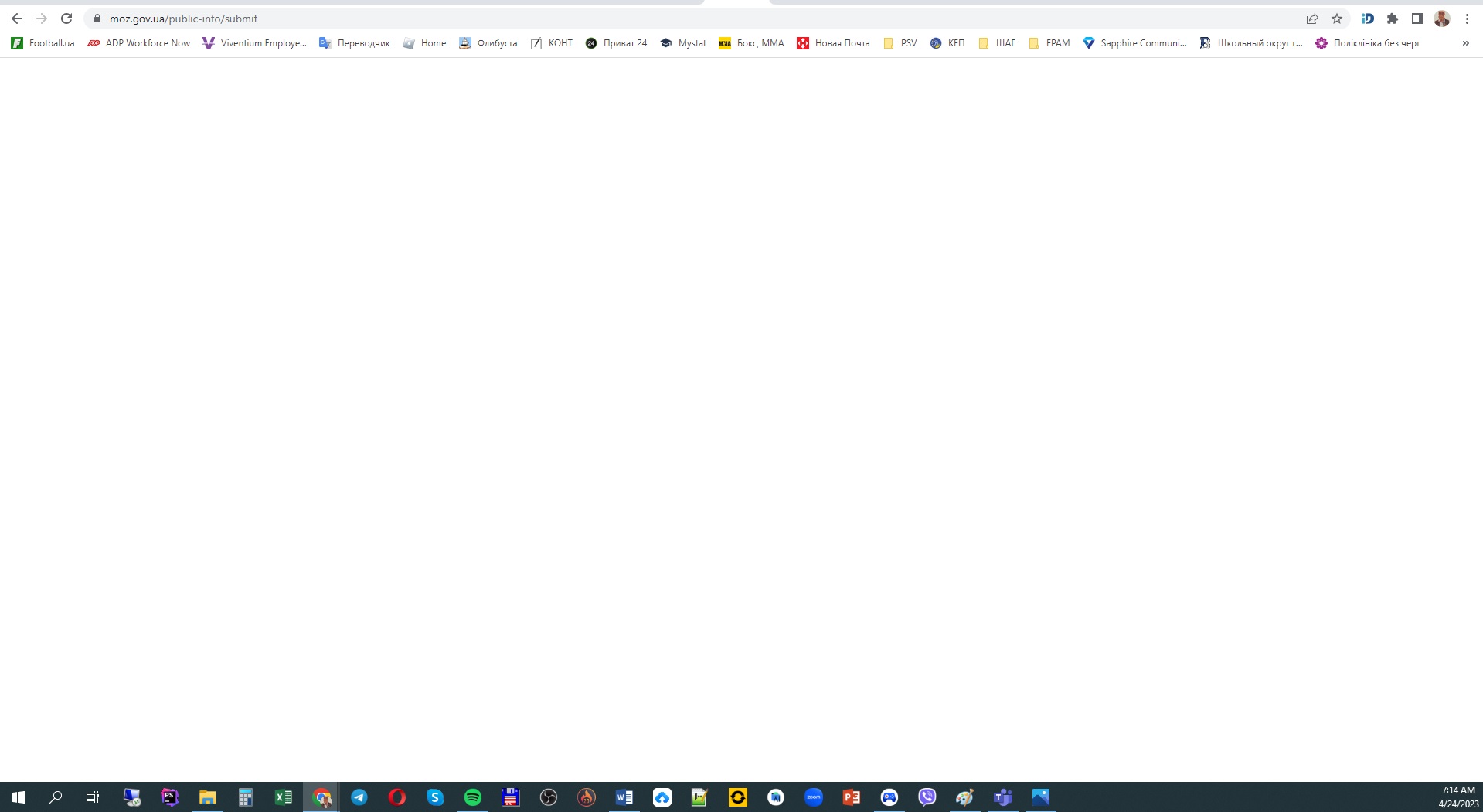Open the EPAM bookmarks folder

pyautogui.click(x=1049, y=43)
